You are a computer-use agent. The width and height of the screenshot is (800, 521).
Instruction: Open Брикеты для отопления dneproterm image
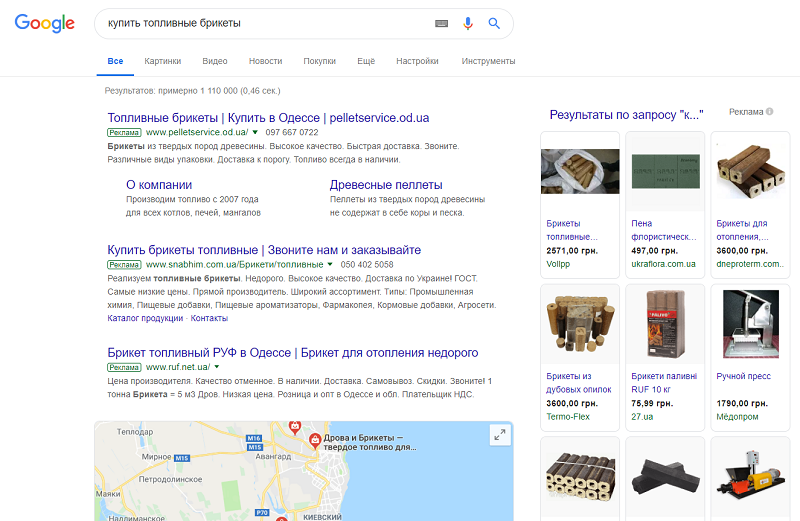point(751,171)
